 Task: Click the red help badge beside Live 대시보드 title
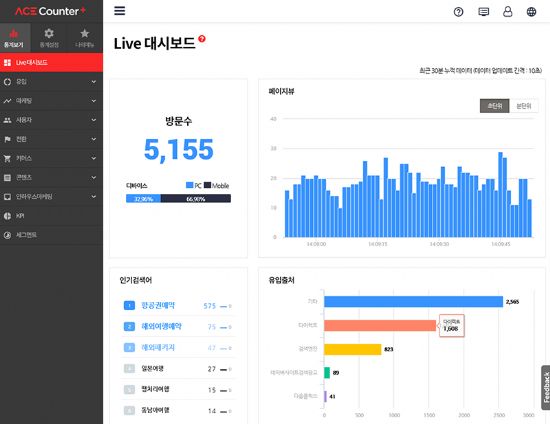[x=202, y=39]
